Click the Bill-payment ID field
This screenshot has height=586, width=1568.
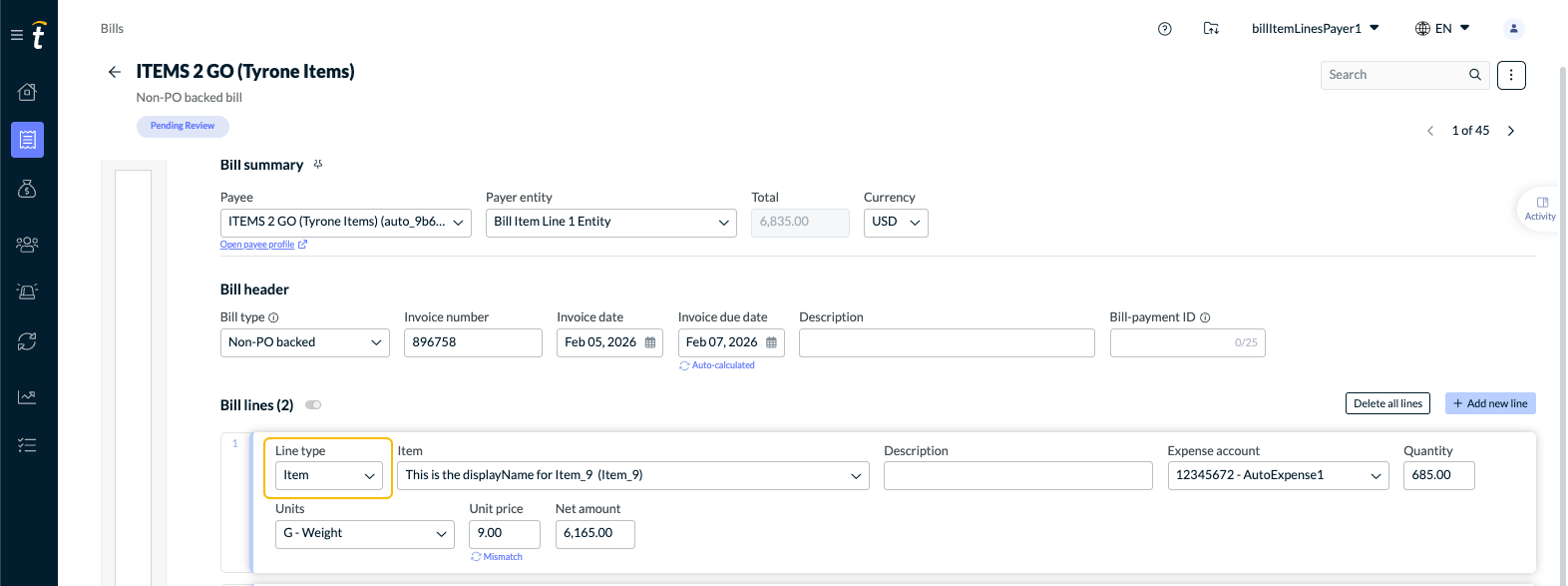[1187, 342]
